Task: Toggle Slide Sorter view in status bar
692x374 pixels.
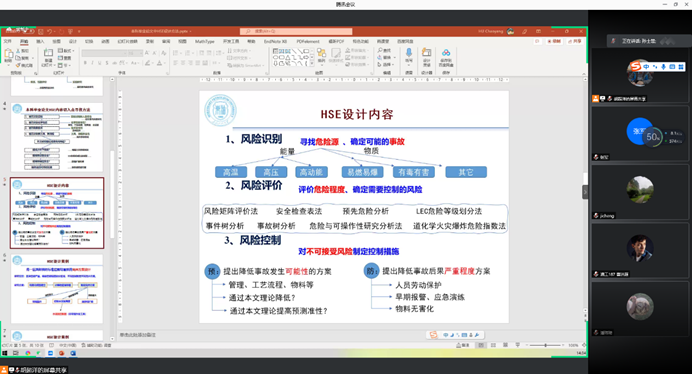Action: click(x=493, y=345)
